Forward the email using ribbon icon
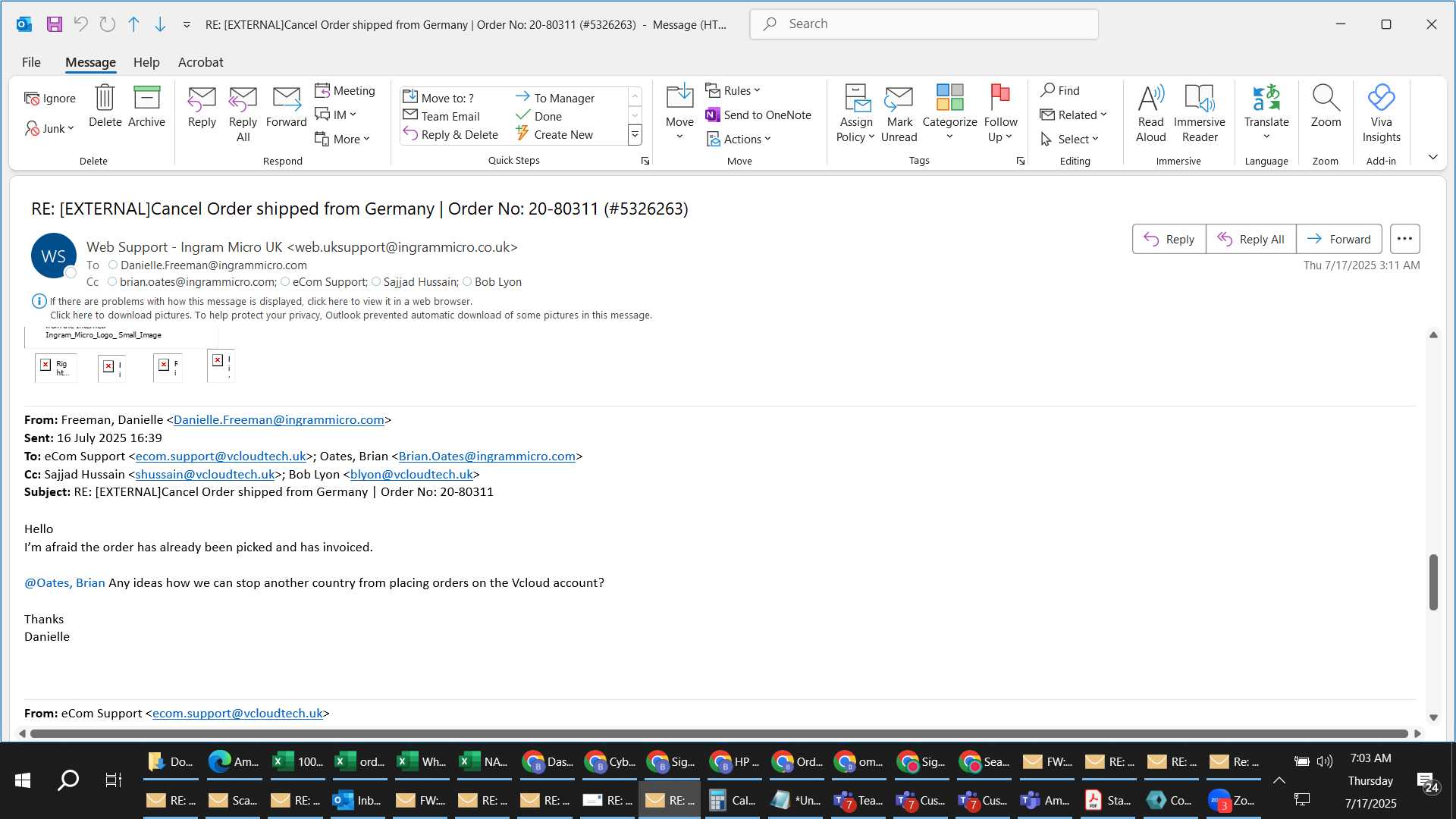The image size is (1456, 819). click(x=286, y=106)
